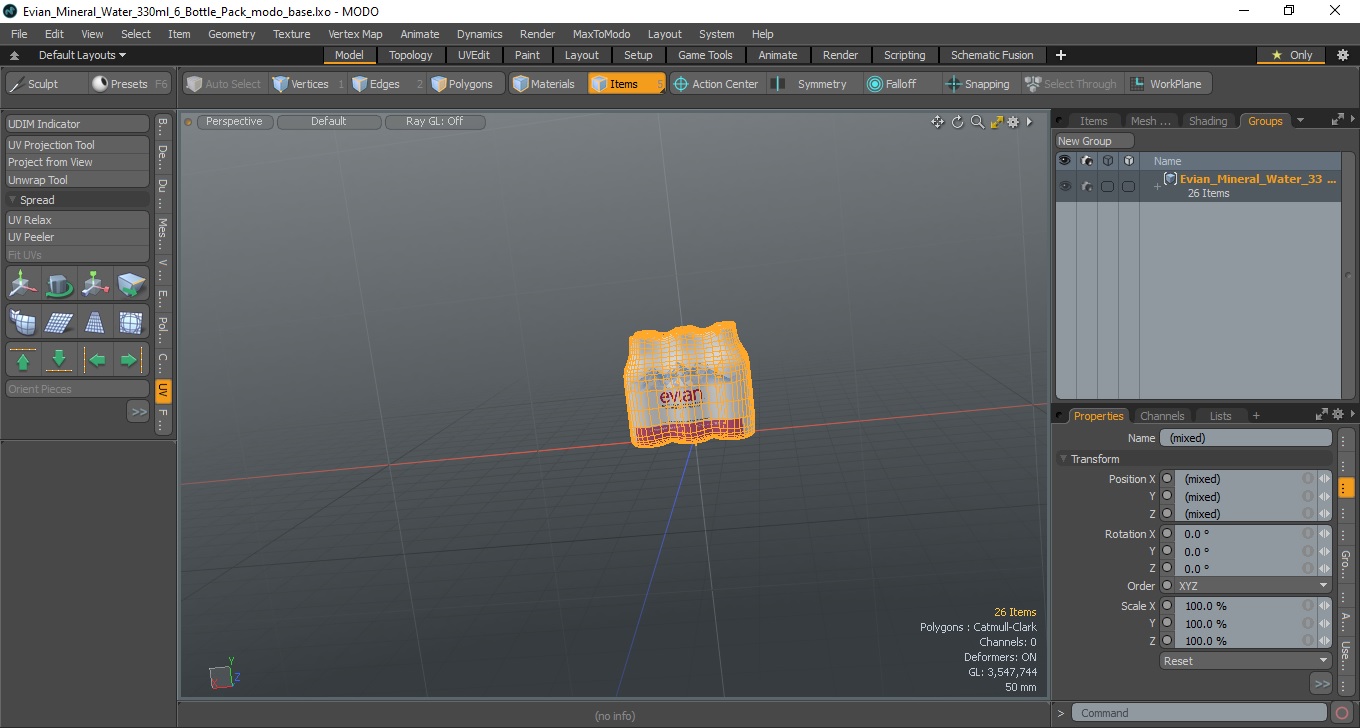Click the spherical UV grid icon
The height and width of the screenshot is (728, 1360).
(131, 322)
